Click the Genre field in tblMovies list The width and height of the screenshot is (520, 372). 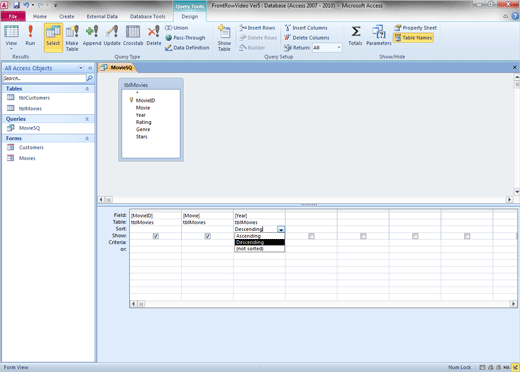click(x=143, y=129)
